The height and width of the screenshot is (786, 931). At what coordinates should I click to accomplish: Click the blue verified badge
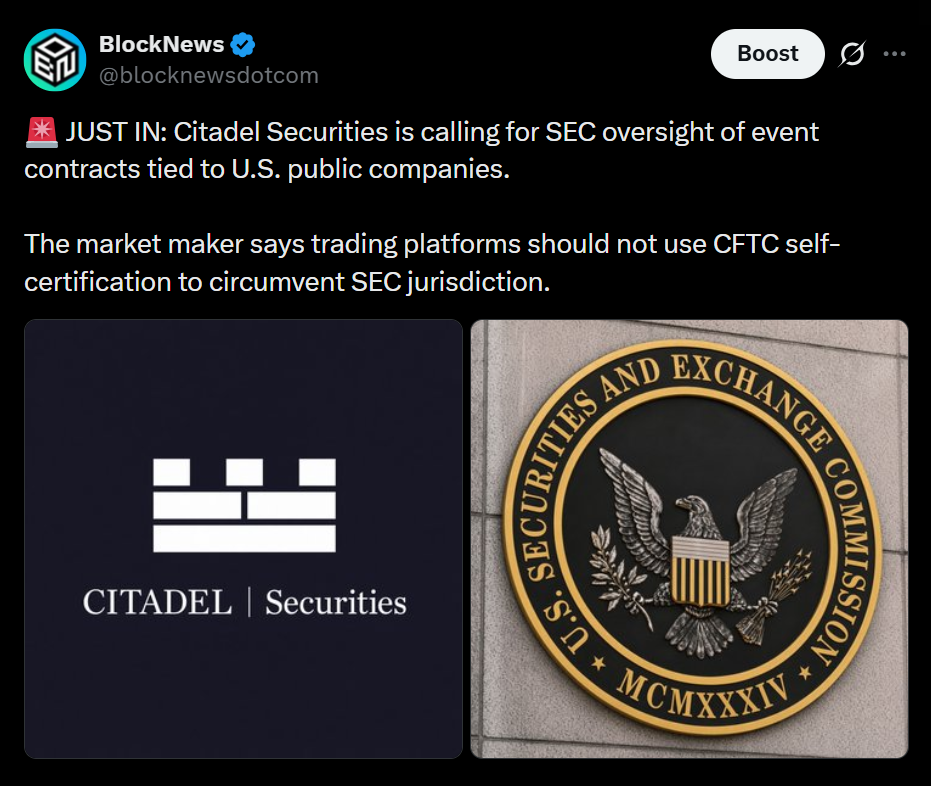coord(242,45)
